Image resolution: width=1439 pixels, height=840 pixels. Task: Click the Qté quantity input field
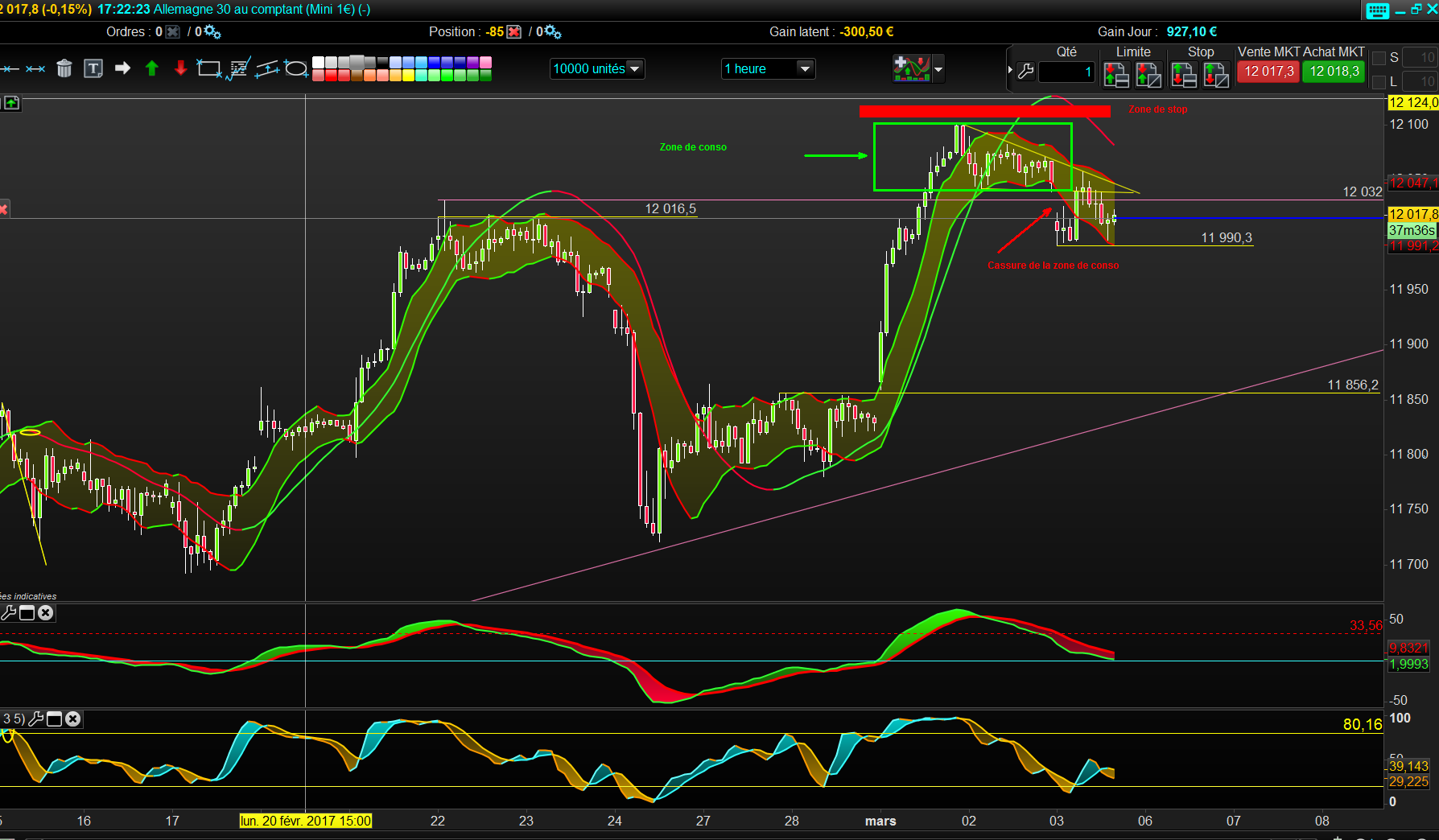tap(1066, 72)
